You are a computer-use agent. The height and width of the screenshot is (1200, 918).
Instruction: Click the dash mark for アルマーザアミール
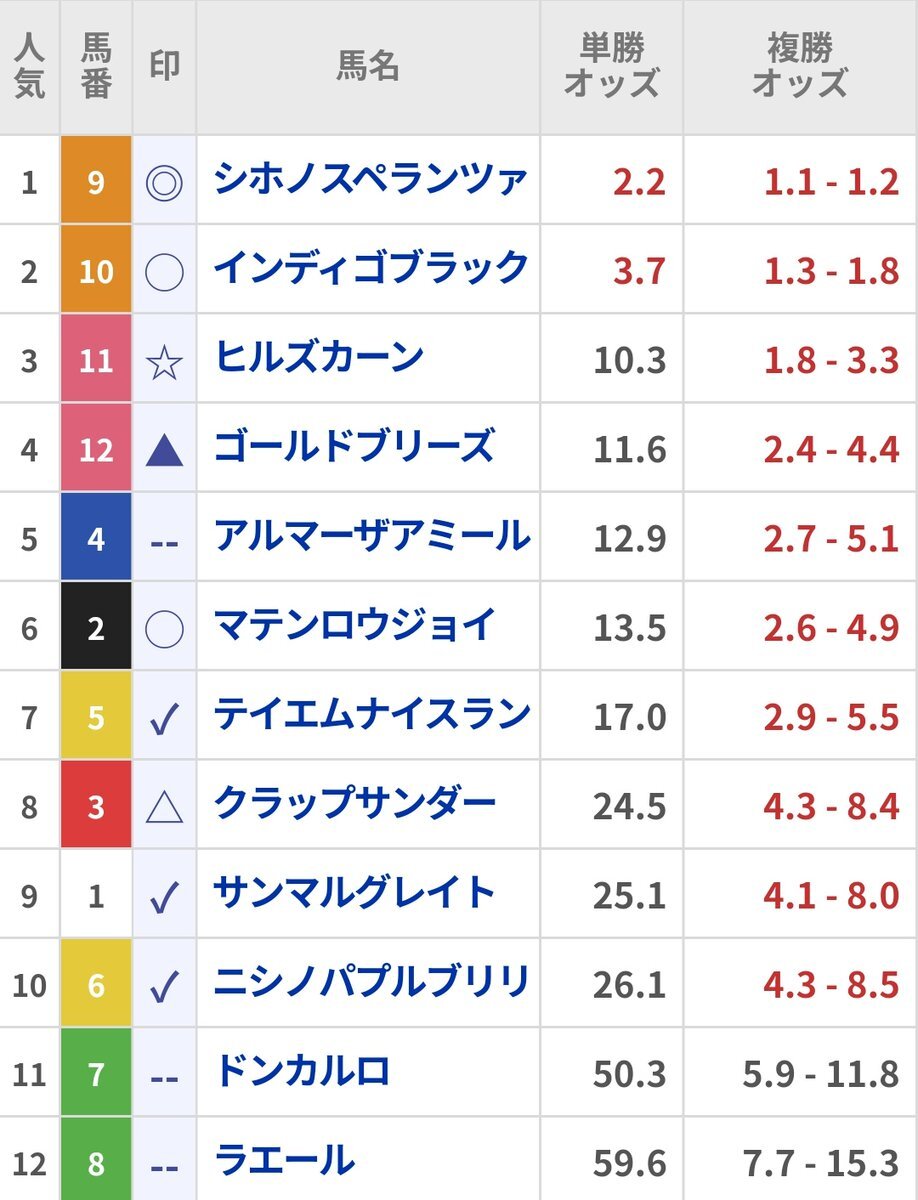point(164,541)
